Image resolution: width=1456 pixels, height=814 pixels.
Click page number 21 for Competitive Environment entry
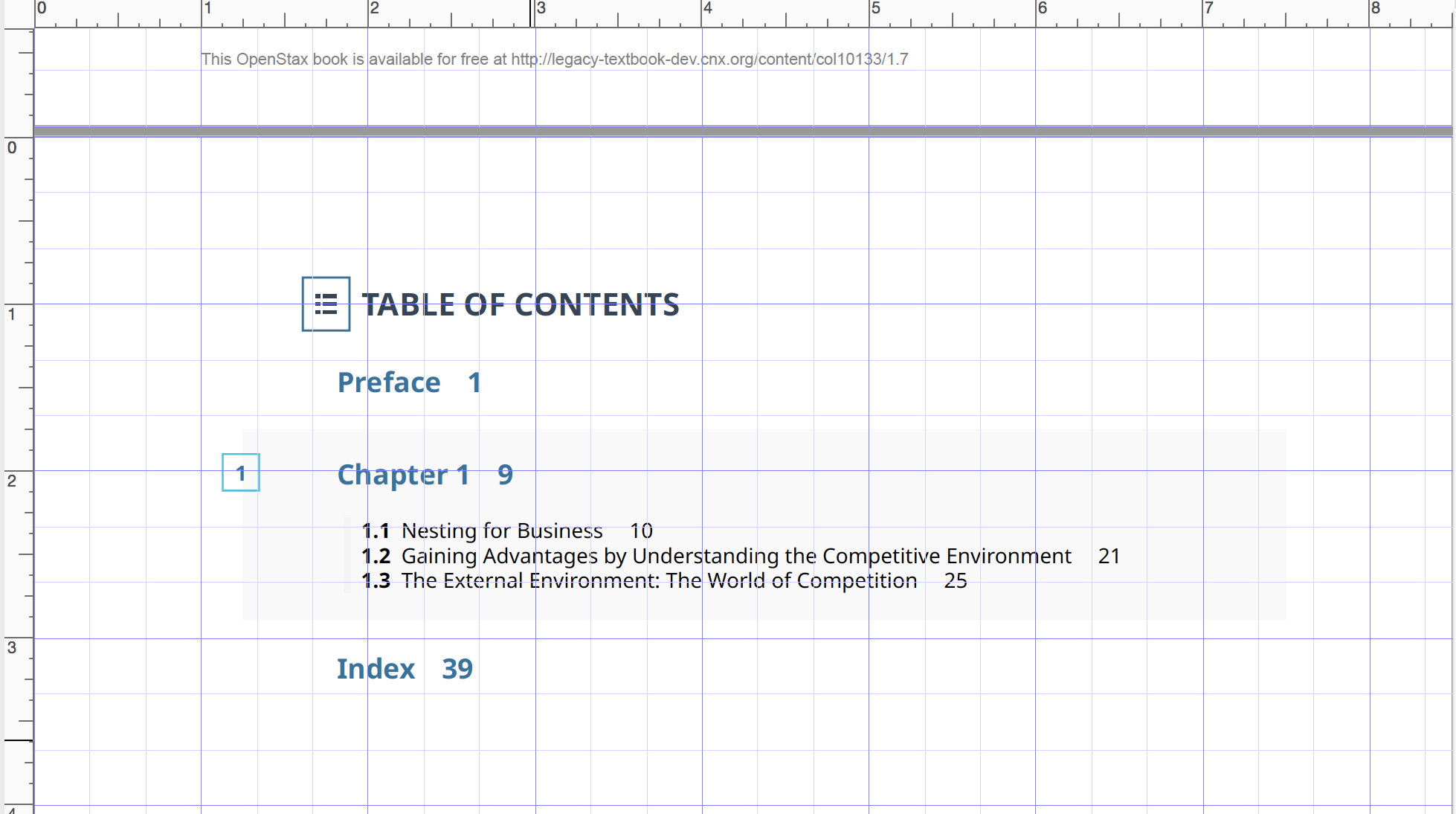pyautogui.click(x=1109, y=556)
